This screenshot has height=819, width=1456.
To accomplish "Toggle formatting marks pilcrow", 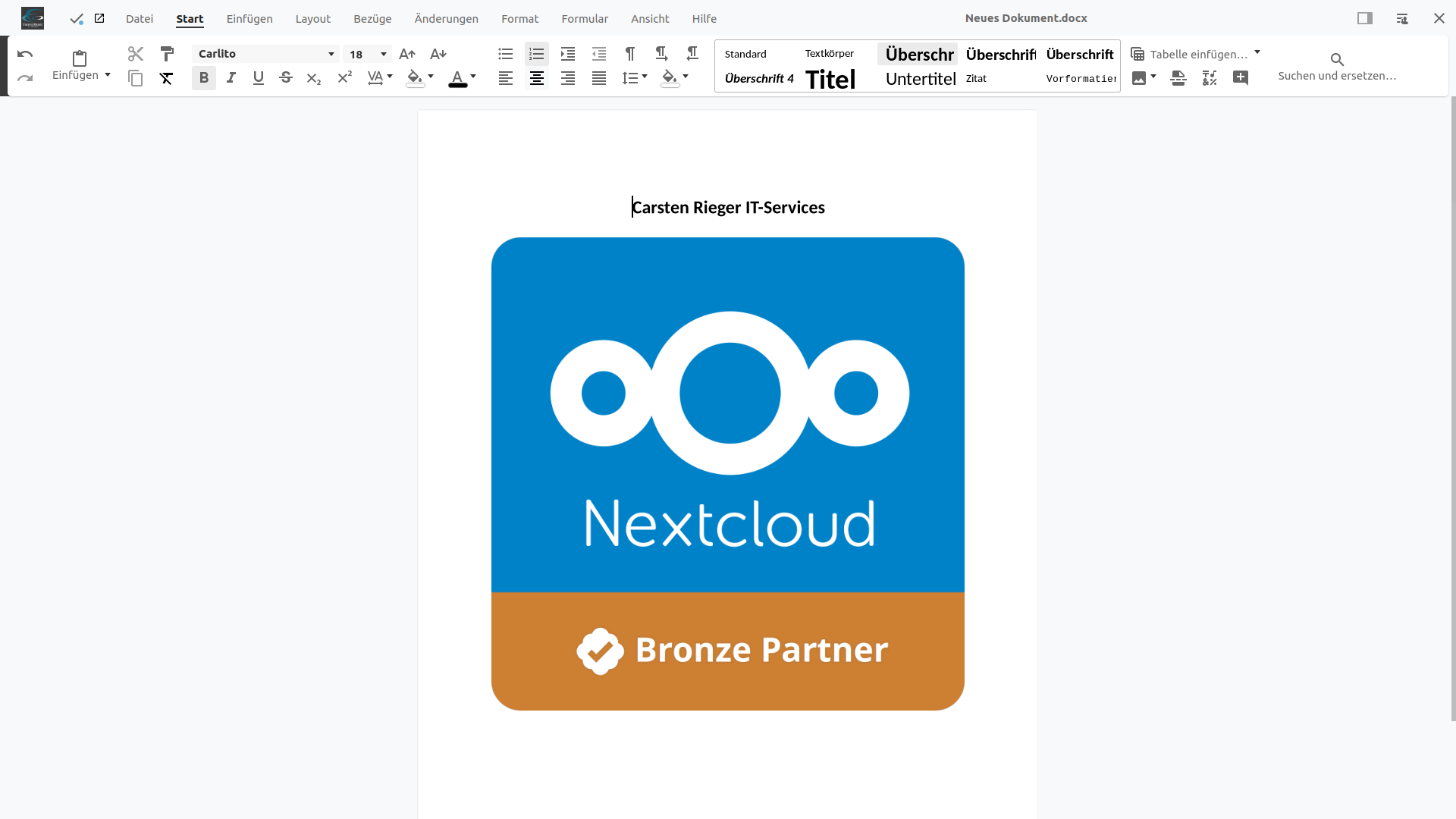I will [630, 54].
